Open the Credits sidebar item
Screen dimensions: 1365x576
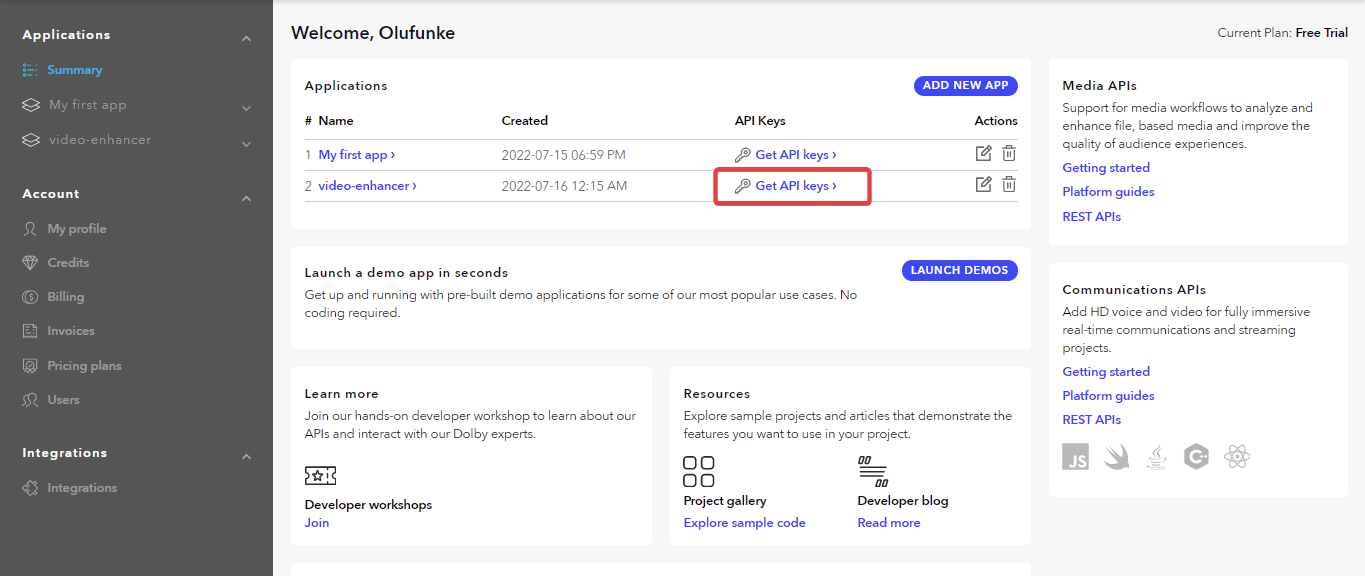point(68,263)
